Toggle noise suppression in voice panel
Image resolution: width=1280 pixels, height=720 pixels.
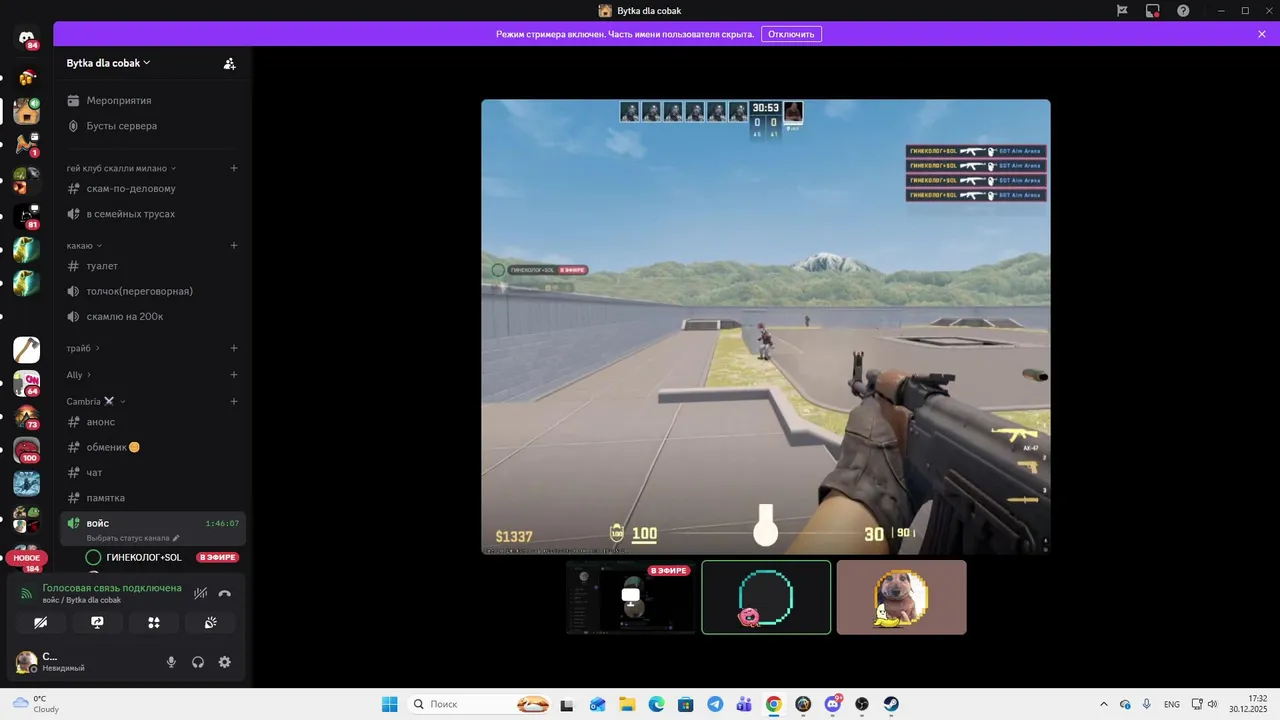[x=200, y=593]
